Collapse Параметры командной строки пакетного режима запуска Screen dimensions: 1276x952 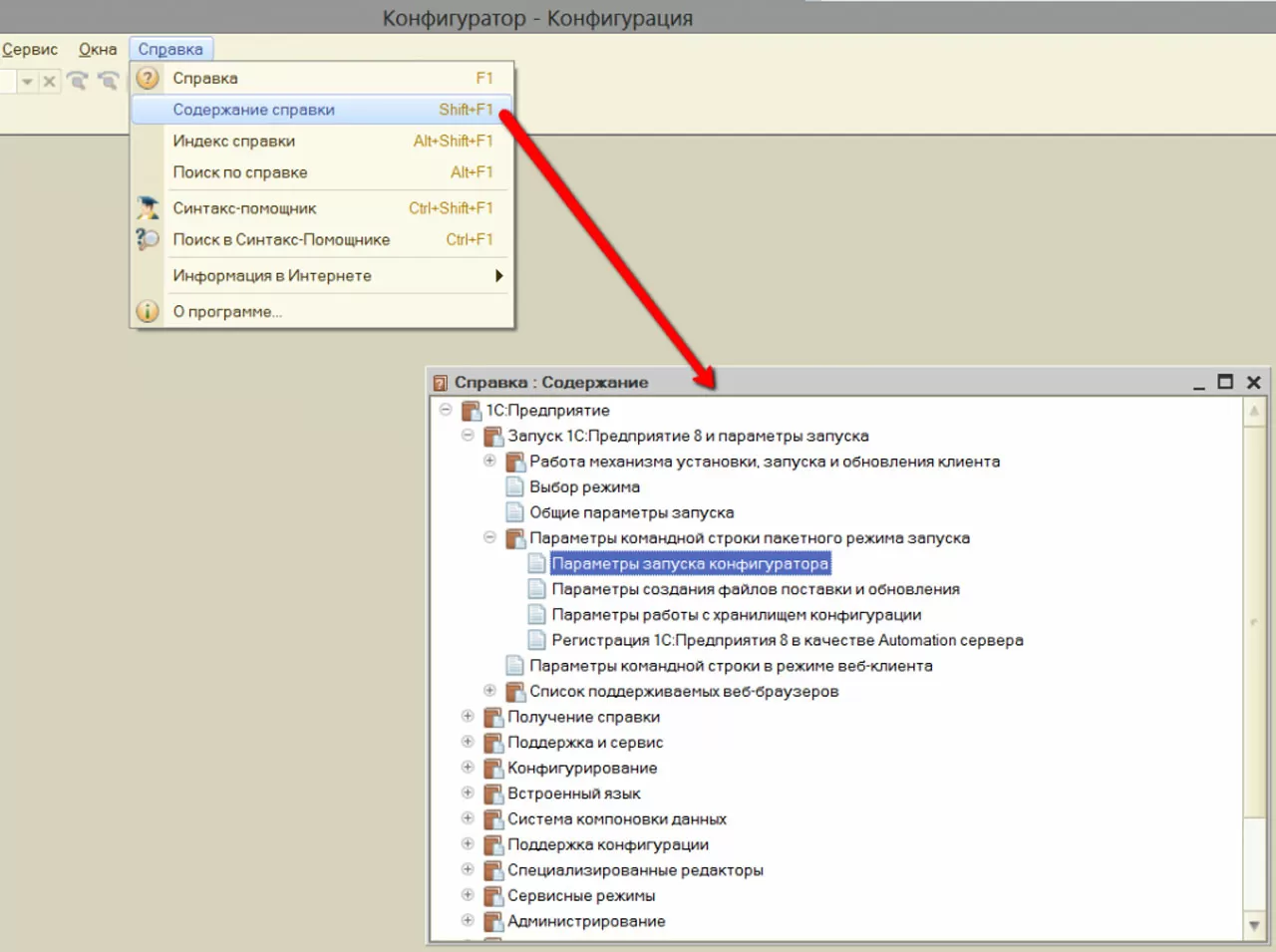[x=489, y=537]
